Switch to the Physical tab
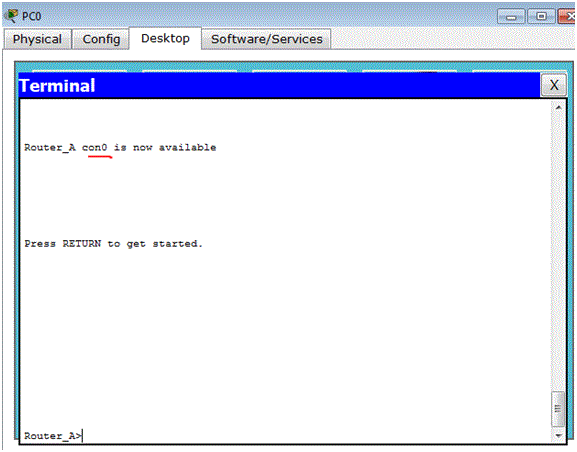The height and width of the screenshot is (452, 577). (37, 39)
